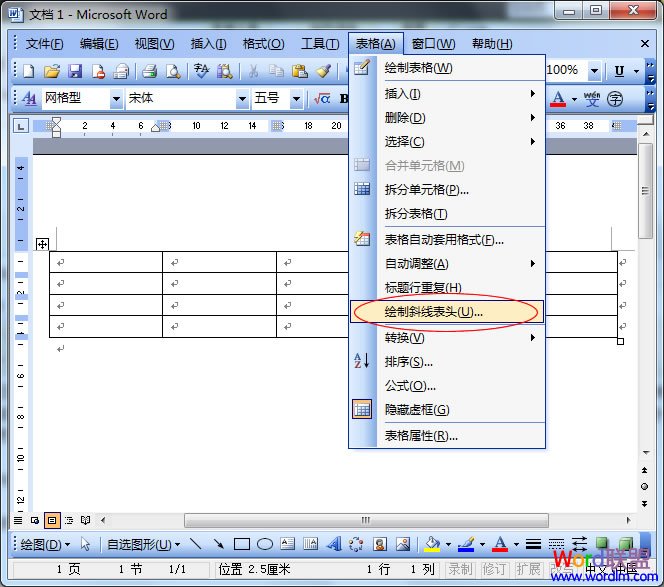Choose 绘制斜线表头(U)... menu item
This screenshot has height=587, width=664.
click(x=447, y=312)
